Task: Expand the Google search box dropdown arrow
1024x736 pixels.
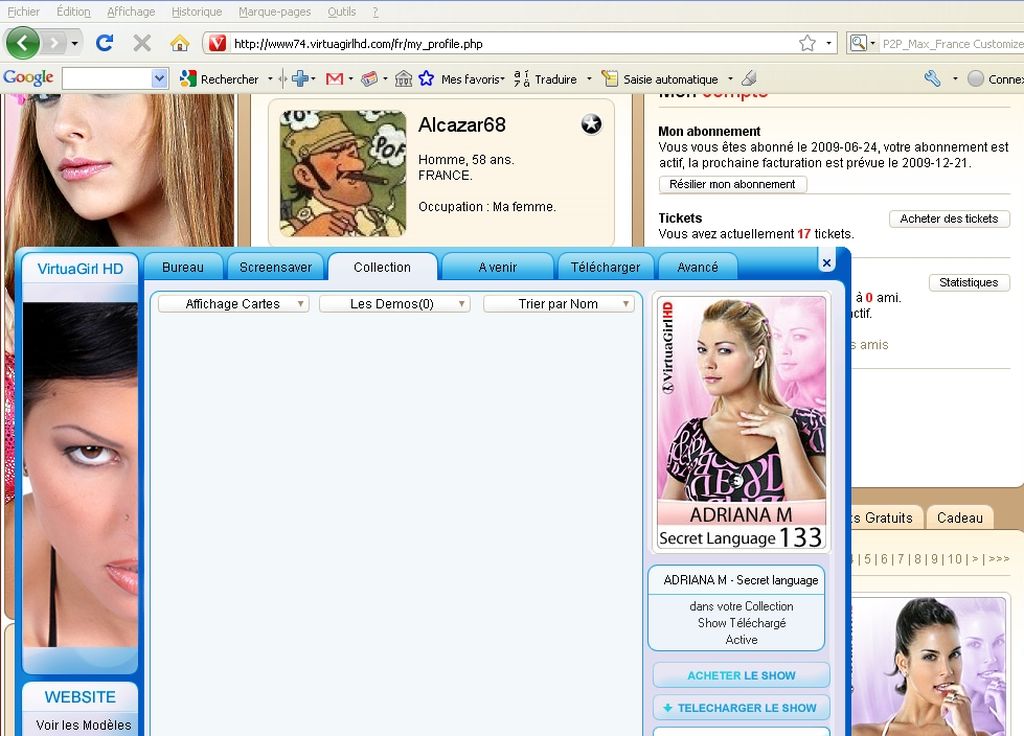Action: [x=159, y=79]
